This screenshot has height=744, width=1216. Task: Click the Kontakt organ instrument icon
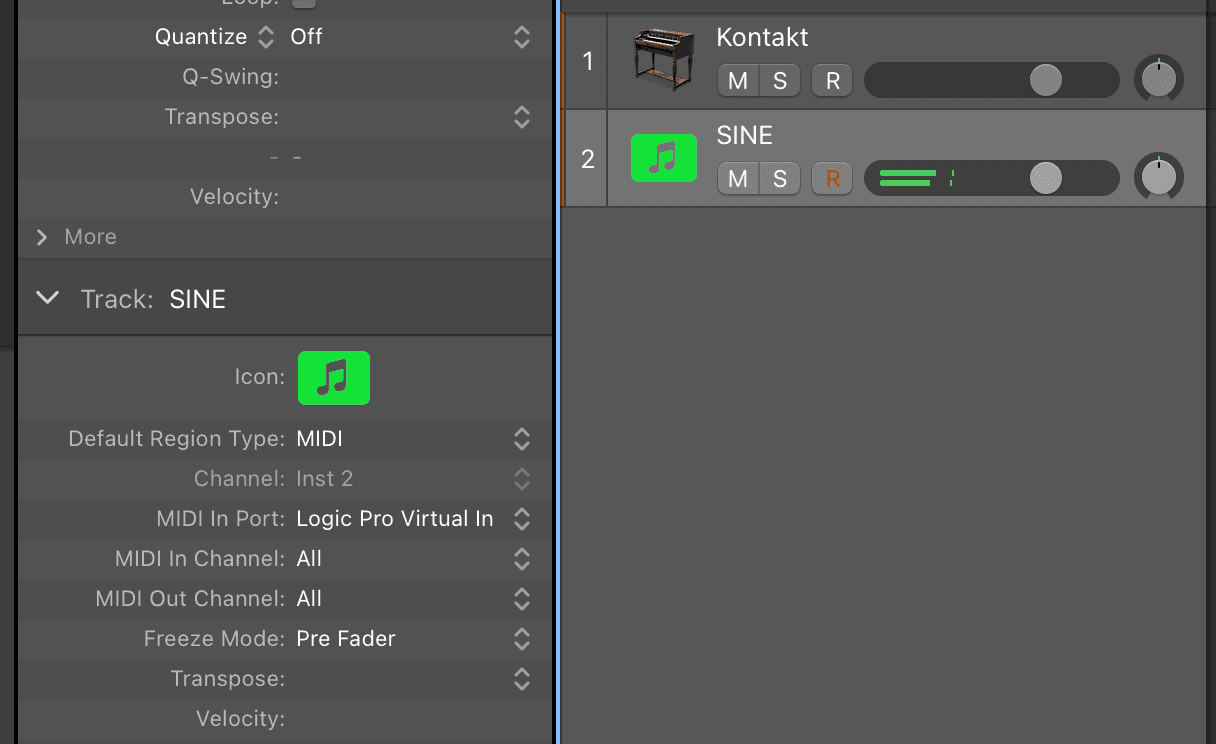[x=663, y=60]
